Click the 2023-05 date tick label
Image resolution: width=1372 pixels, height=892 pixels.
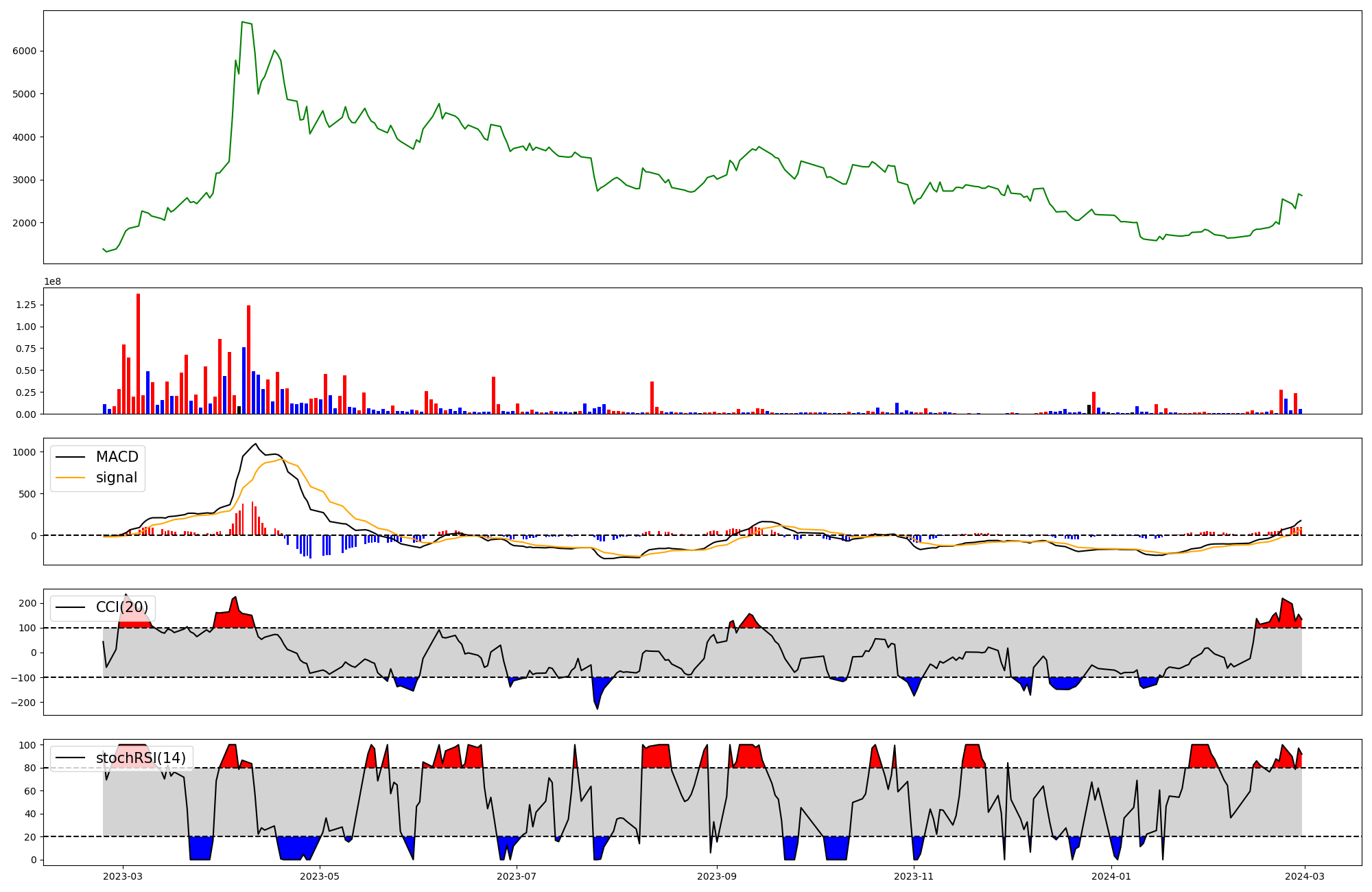tap(320, 876)
